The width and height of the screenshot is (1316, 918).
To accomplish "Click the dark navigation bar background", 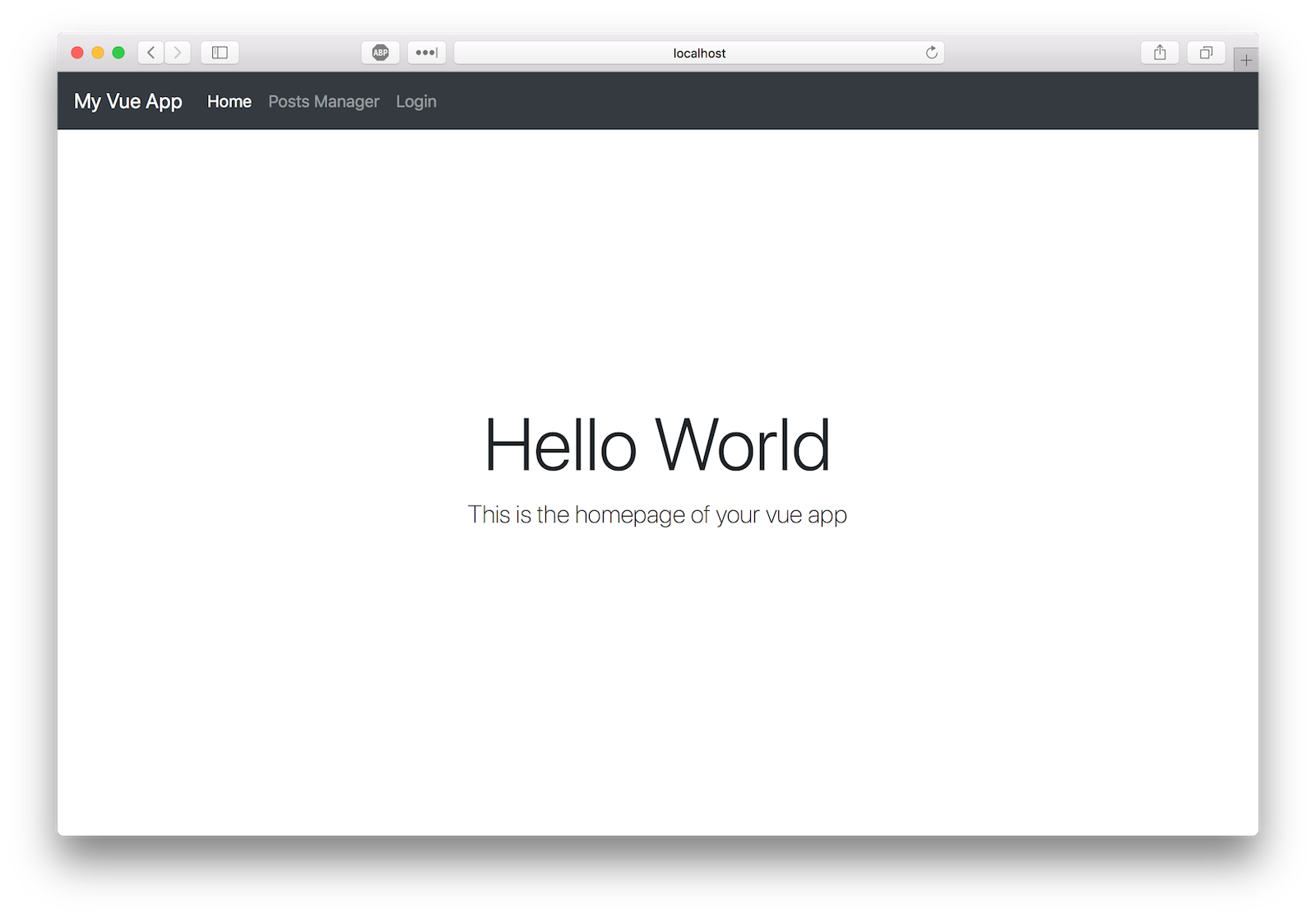I will [822, 101].
